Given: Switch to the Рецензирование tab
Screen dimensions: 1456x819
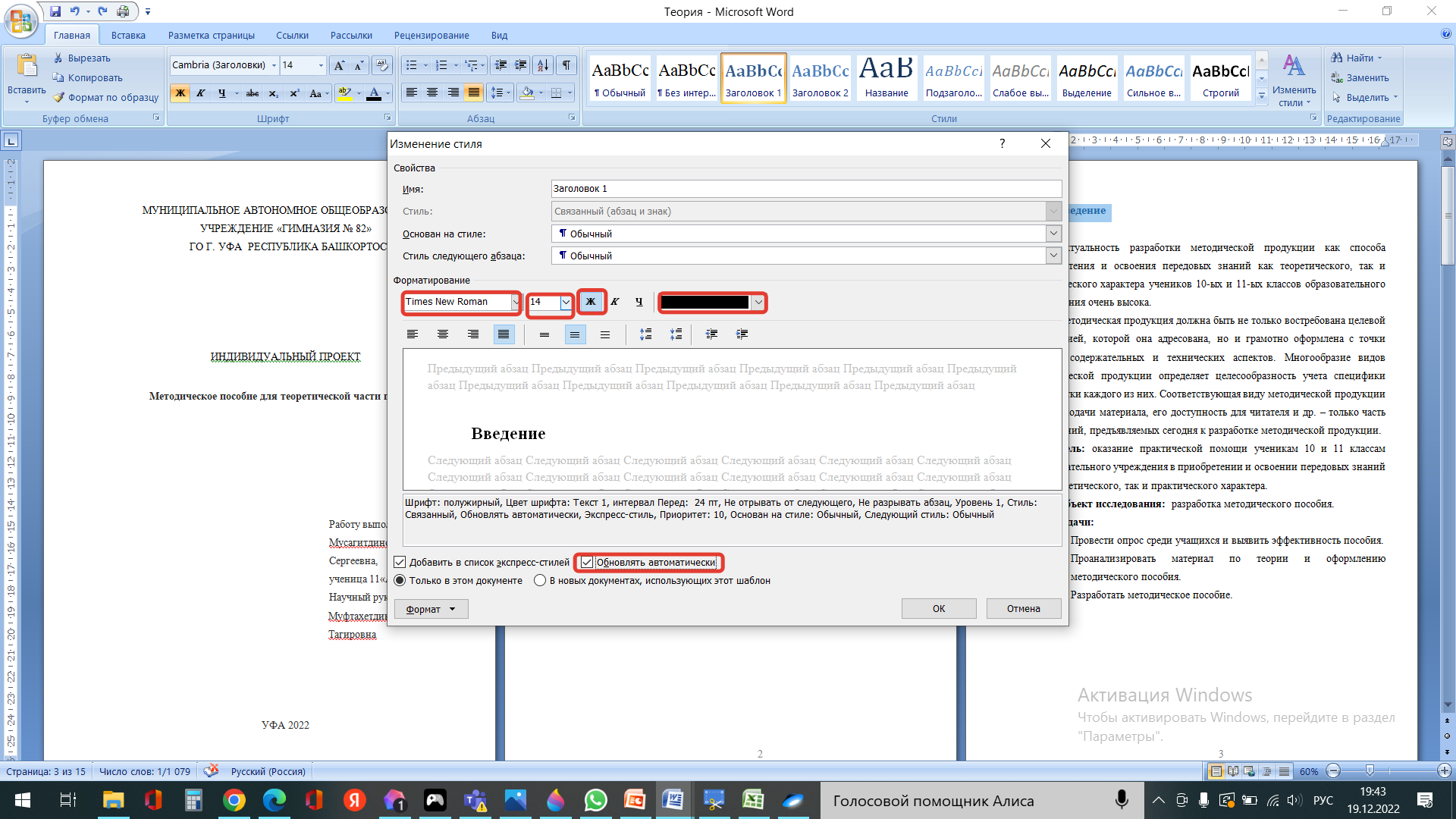Looking at the screenshot, I should pos(431,36).
